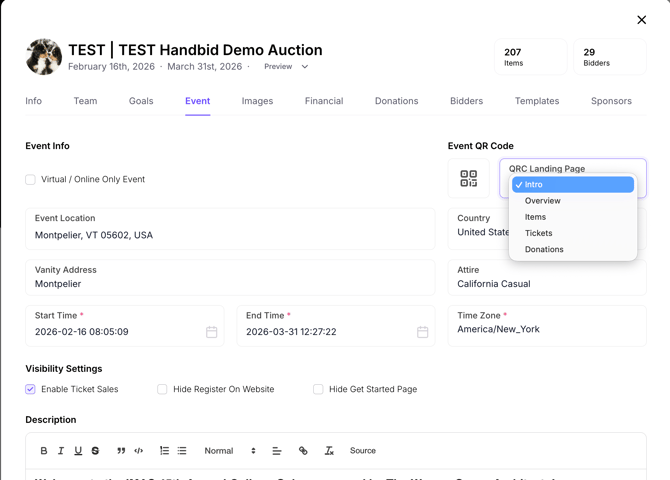Insert a blockquote in the description
This screenshot has height=480, width=670.
[121, 451]
